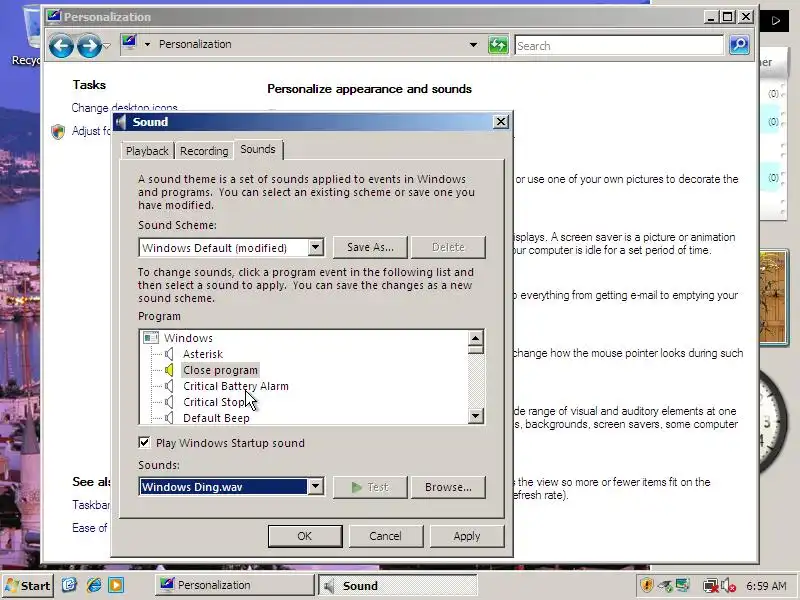Select the Default Beep event
This screenshot has width=800, height=600.
click(x=216, y=418)
